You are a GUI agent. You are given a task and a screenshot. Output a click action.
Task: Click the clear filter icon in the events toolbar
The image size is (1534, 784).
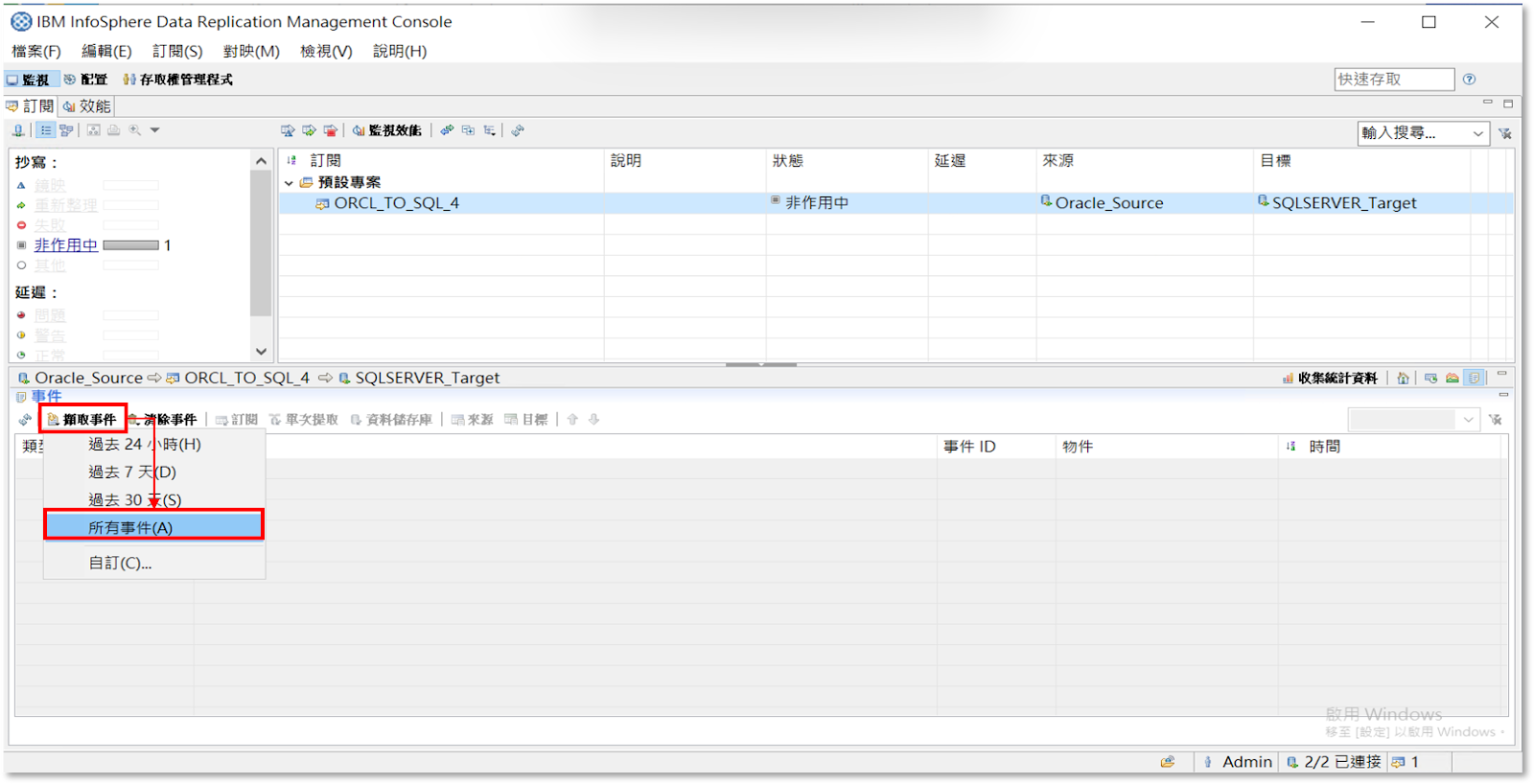(1496, 420)
